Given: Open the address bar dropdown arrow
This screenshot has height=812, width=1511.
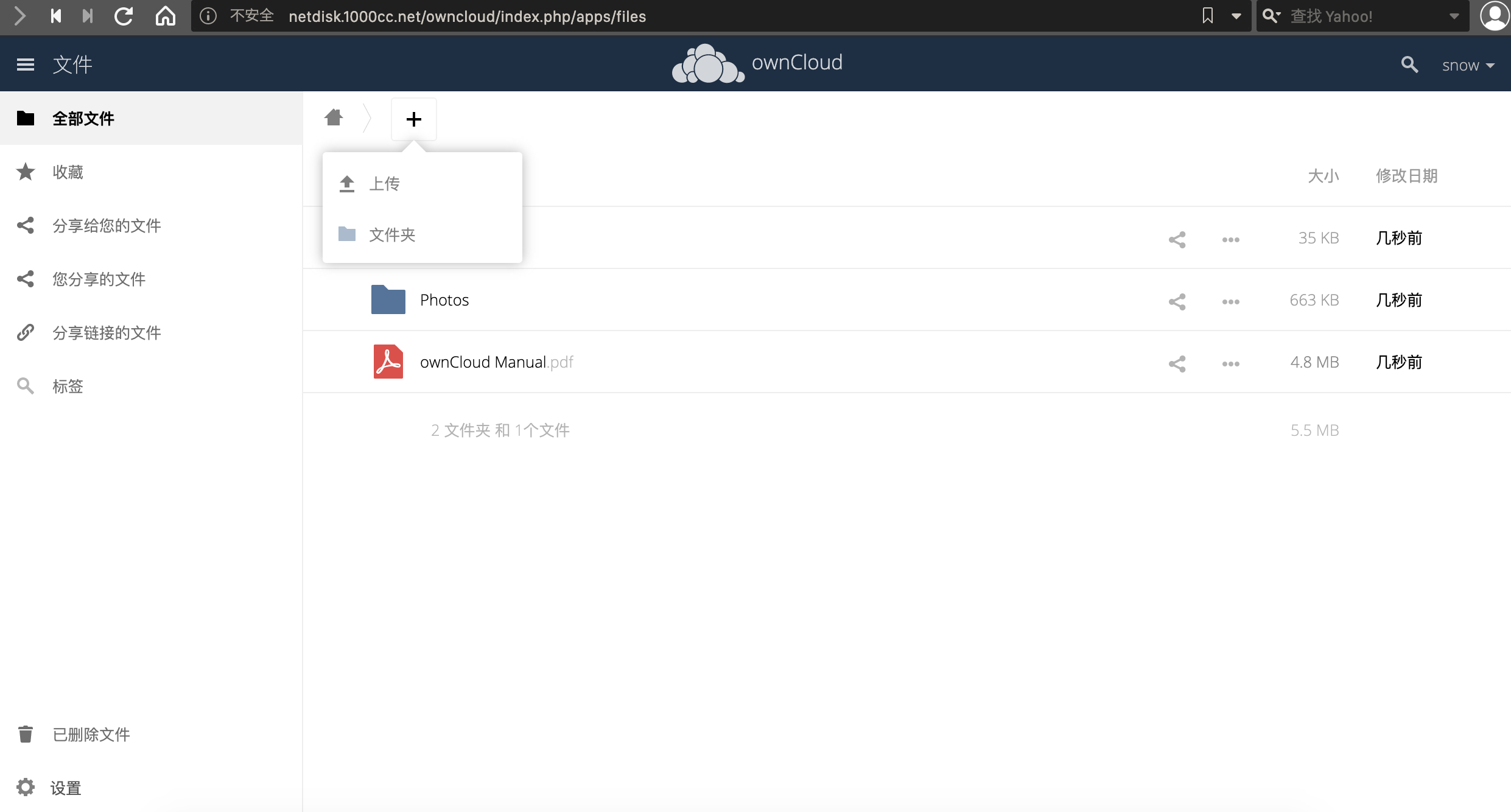Looking at the screenshot, I should coord(1236,16).
